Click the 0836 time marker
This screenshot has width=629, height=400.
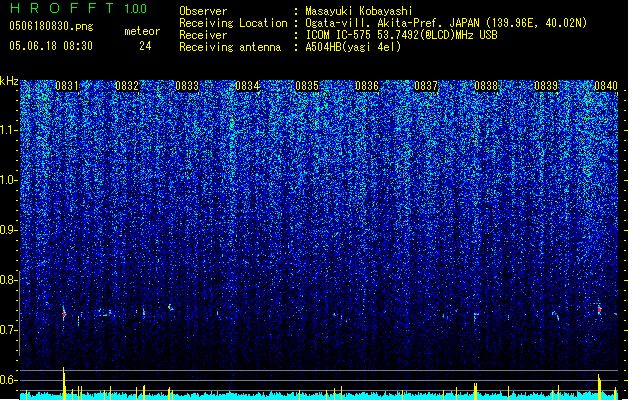coord(367,86)
